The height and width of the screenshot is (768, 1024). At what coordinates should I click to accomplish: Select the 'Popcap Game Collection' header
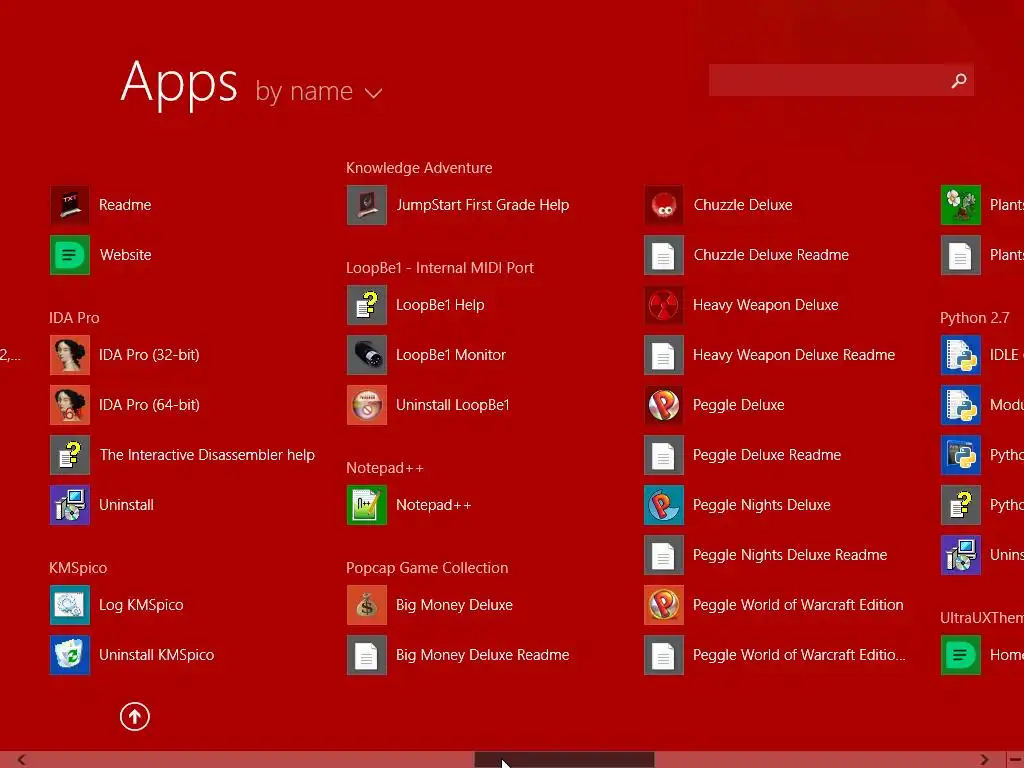(427, 568)
